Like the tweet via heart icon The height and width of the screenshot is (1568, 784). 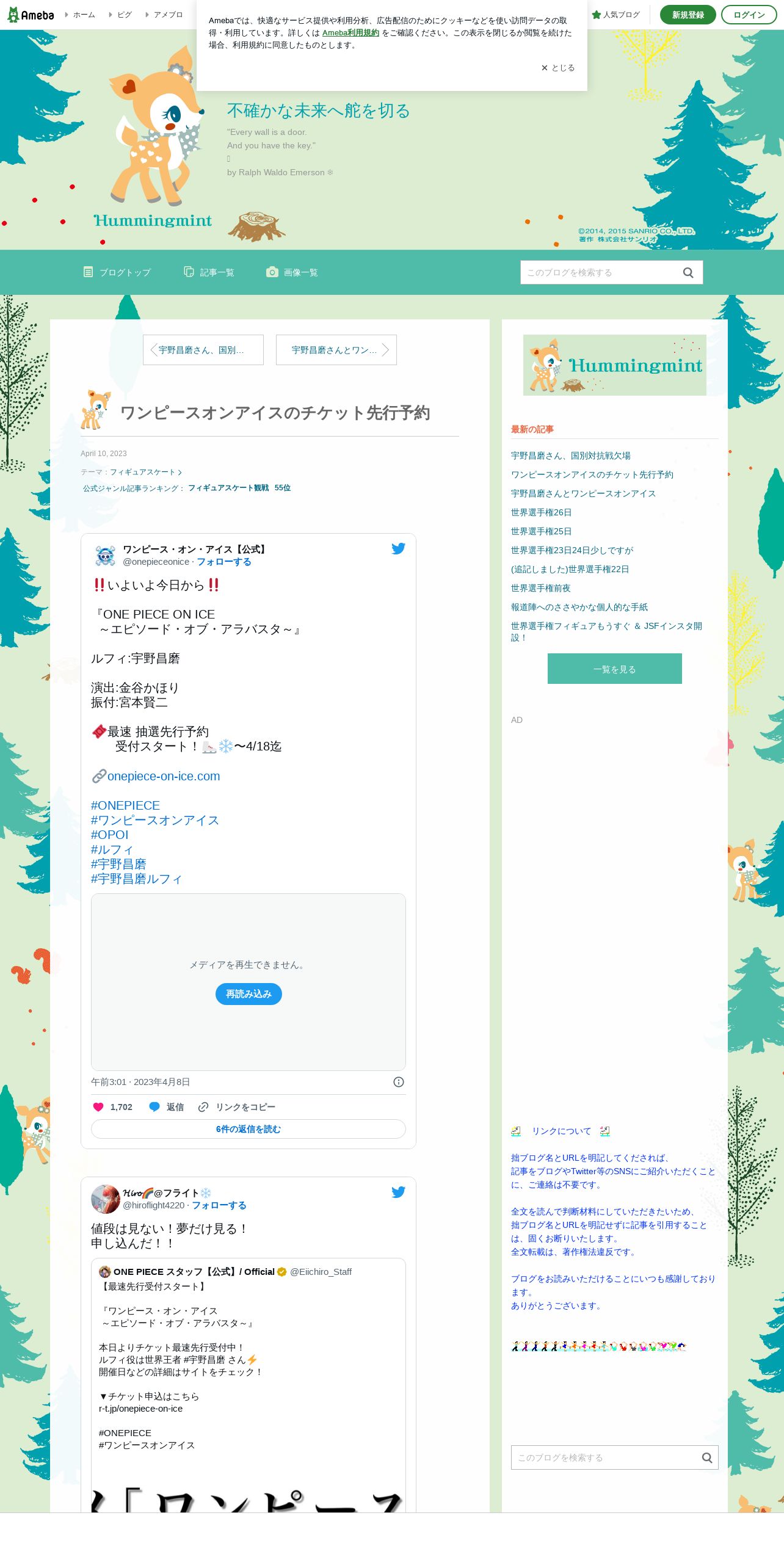[98, 1107]
